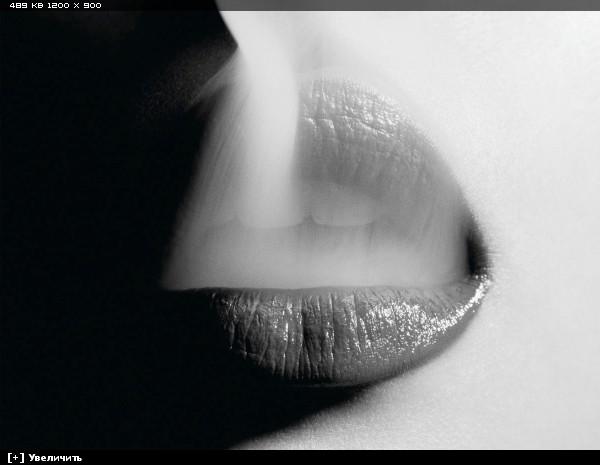Viewport: 600px width, 465px height.
Task: Click the [+] enlarge icon
Action: 15,458
